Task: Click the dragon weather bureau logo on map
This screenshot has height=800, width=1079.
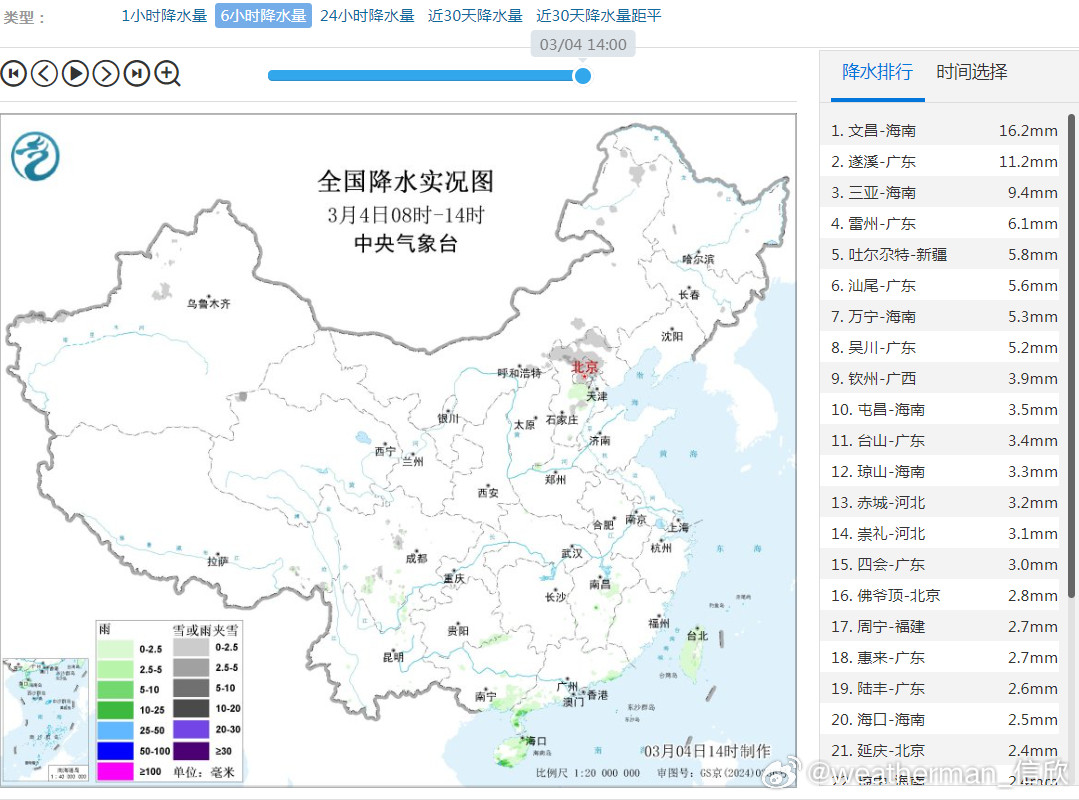Action: tap(36, 156)
